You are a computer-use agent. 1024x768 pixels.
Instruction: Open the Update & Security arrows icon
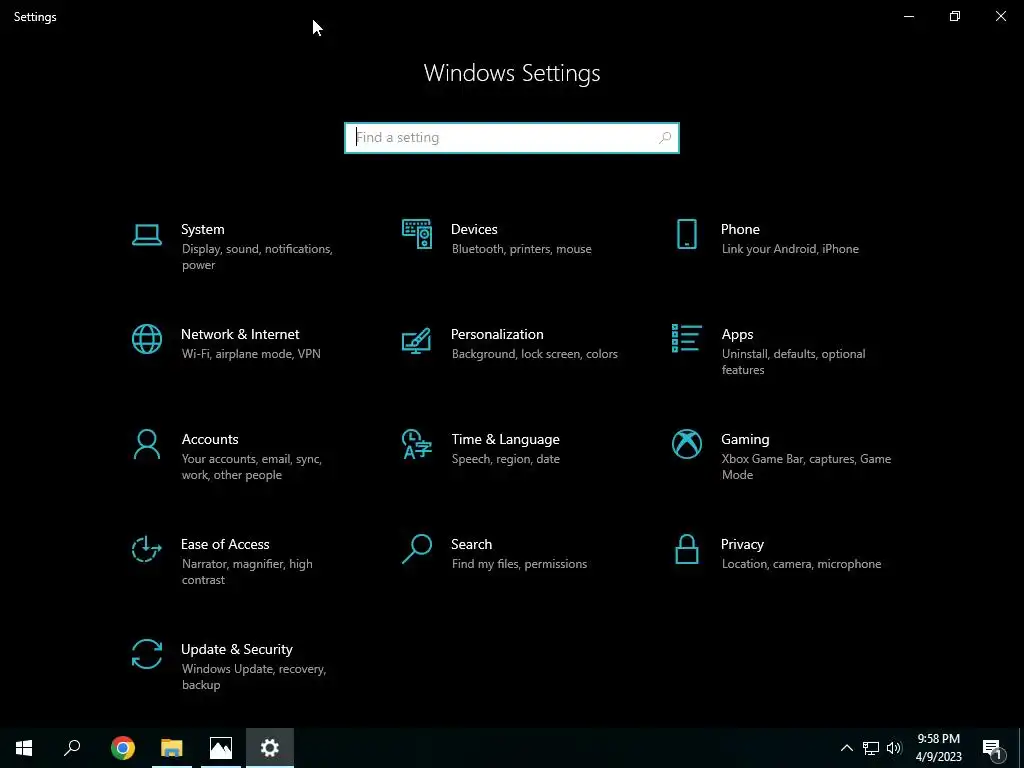(x=146, y=654)
